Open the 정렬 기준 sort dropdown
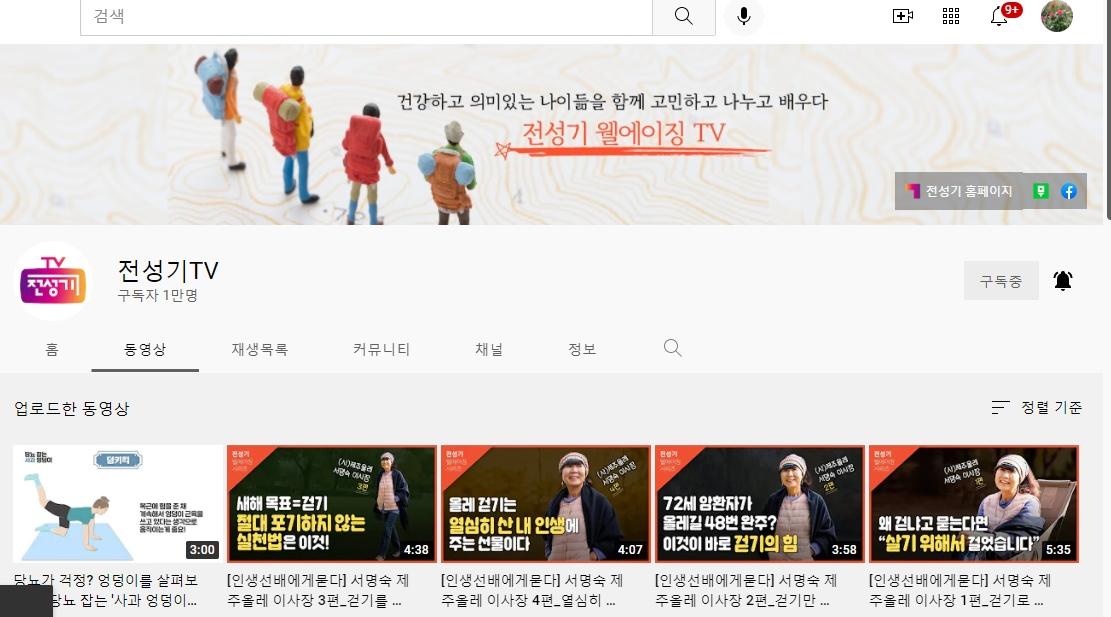 click(x=1037, y=407)
